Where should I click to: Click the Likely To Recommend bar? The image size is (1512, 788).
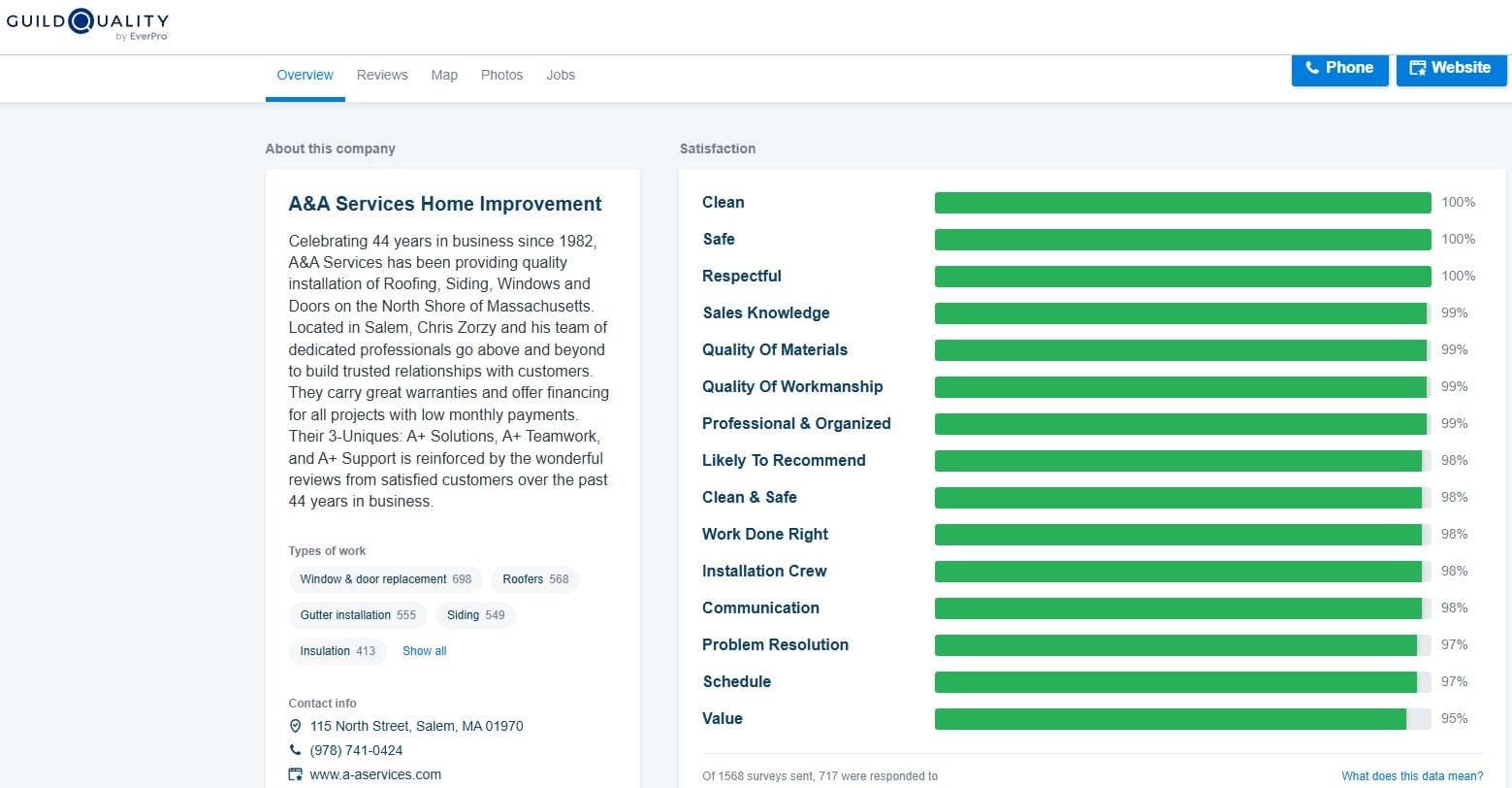pos(1183,461)
